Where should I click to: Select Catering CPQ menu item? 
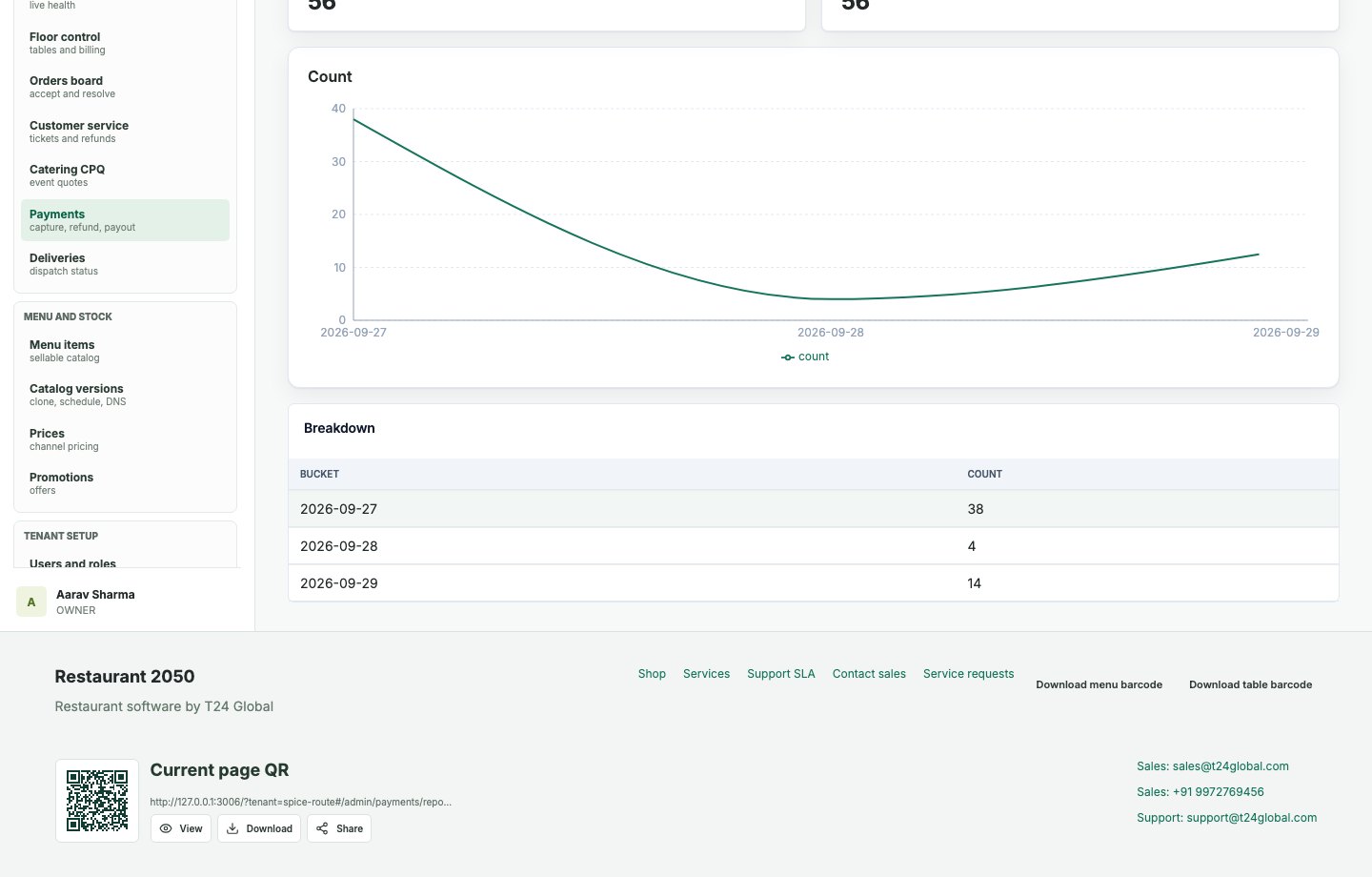point(125,175)
